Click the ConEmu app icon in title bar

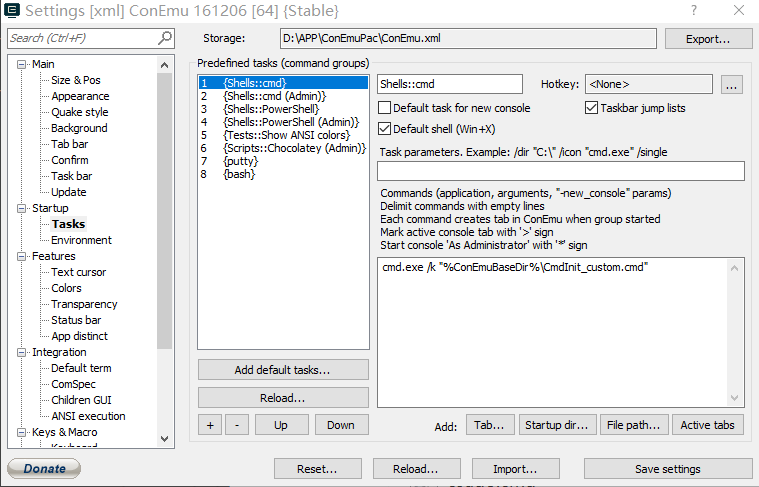point(12,10)
